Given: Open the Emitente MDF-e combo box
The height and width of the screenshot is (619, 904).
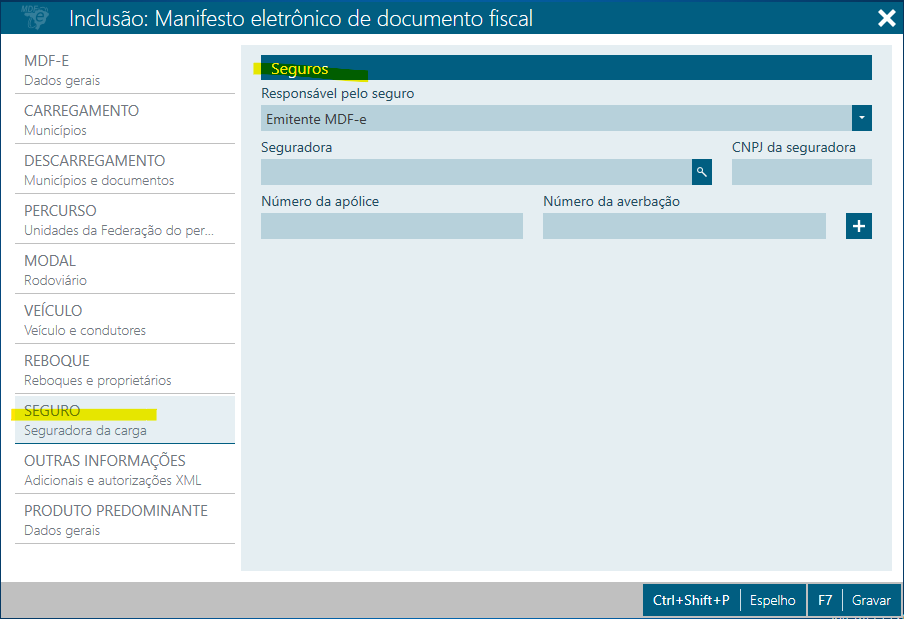Looking at the screenshot, I should (556, 118).
